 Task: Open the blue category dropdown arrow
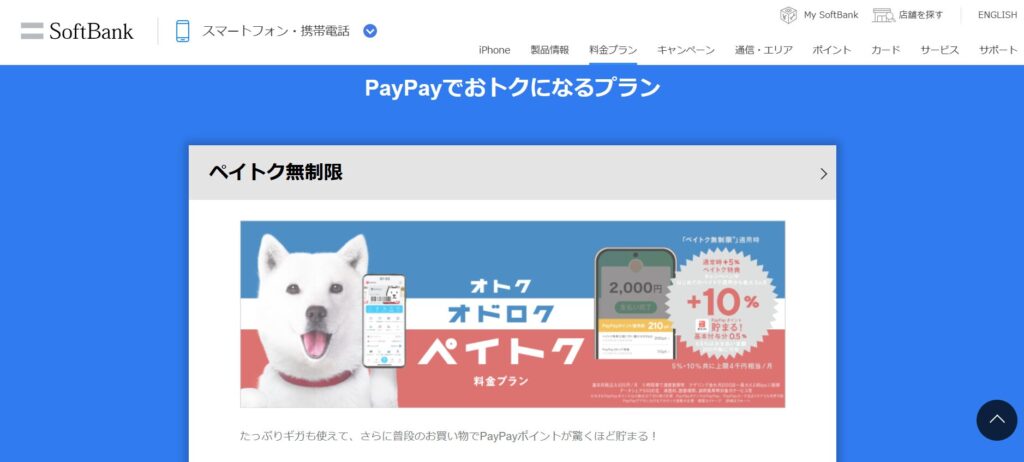tap(370, 31)
